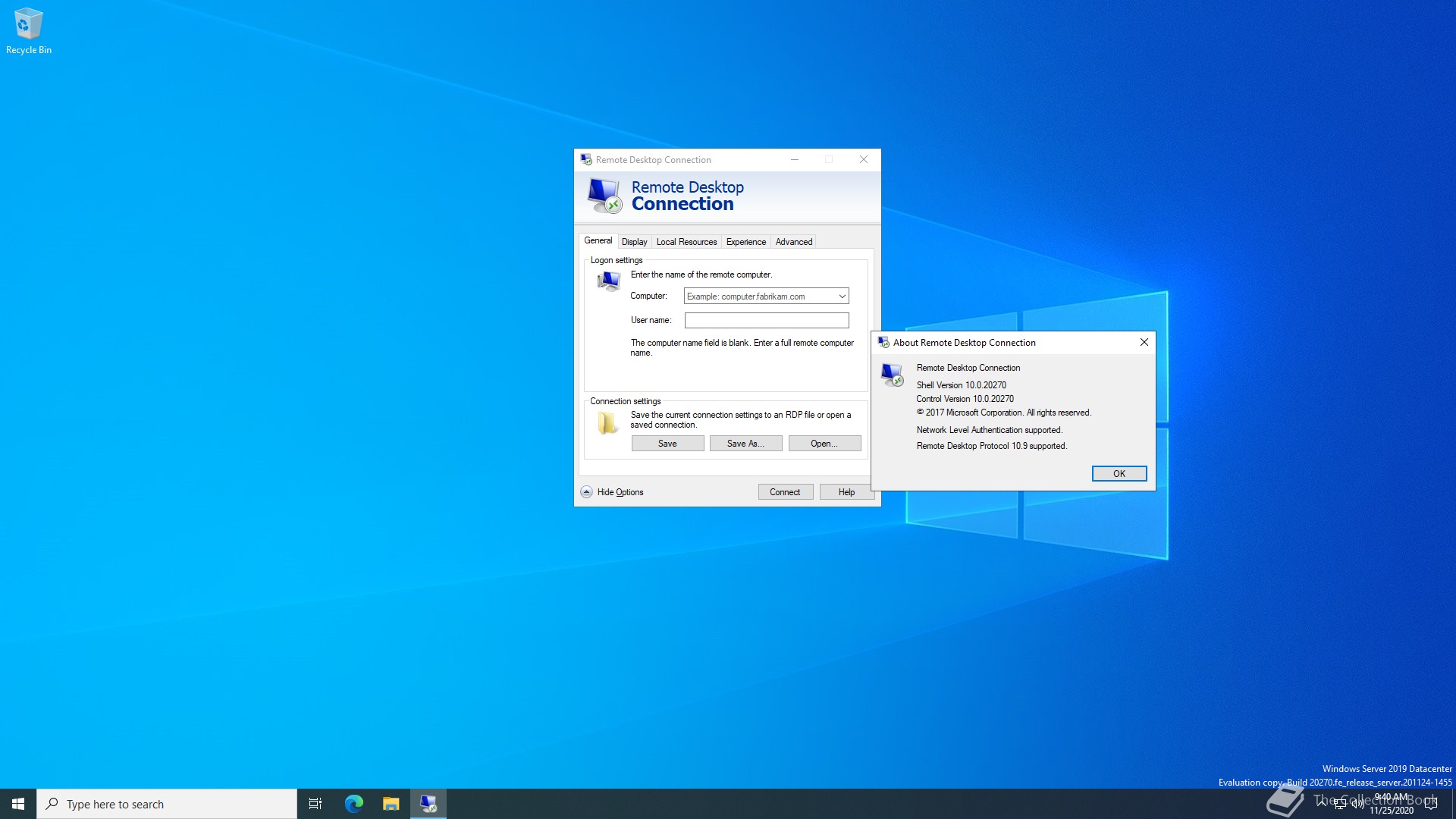Click the taskbar clock and date
The image size is (1456, 819).
[x=1391, y=804]
